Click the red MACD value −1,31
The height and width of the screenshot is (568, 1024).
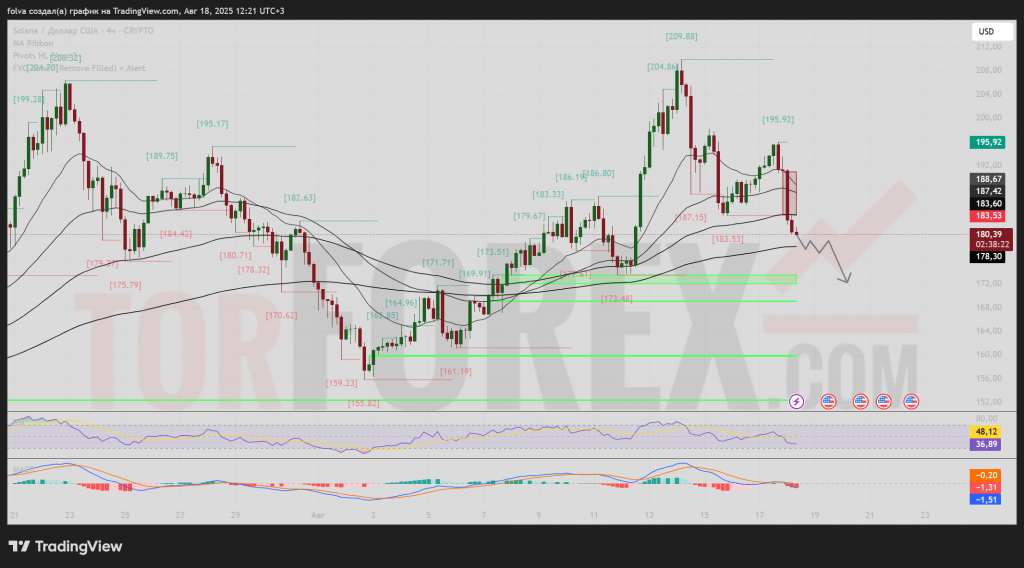985,488
